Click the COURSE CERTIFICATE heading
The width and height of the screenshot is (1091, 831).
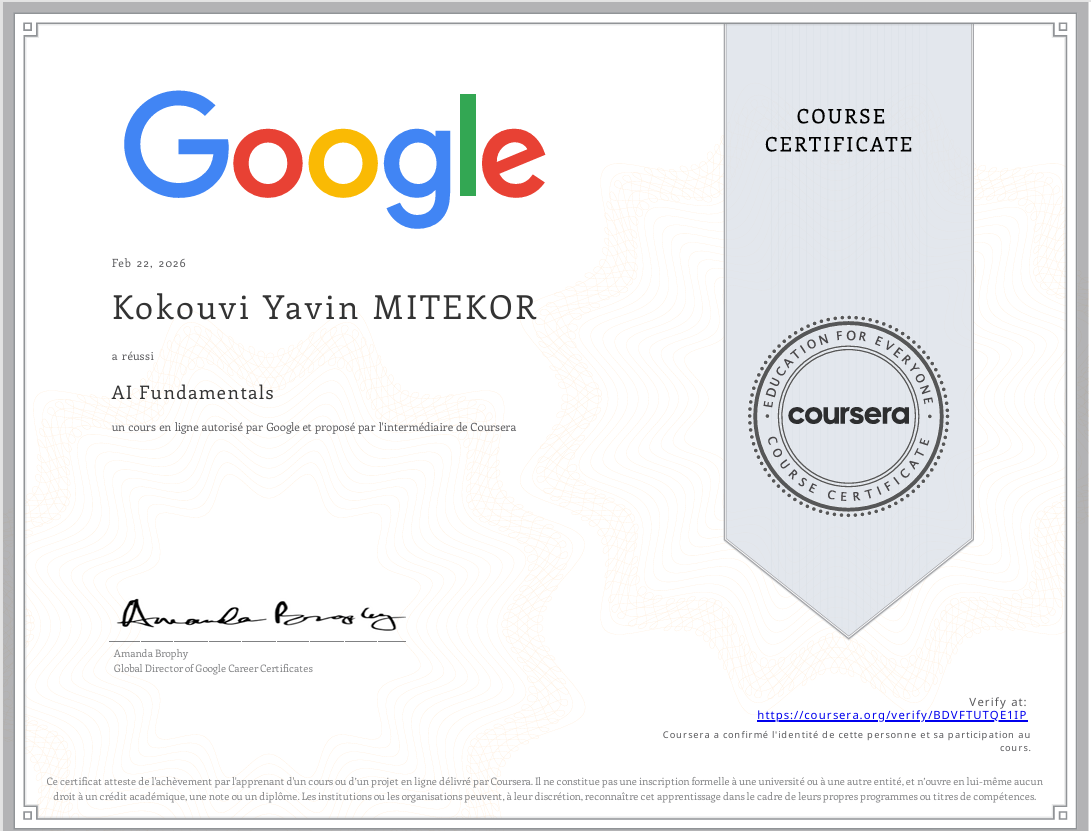click(x=839, y=131)
